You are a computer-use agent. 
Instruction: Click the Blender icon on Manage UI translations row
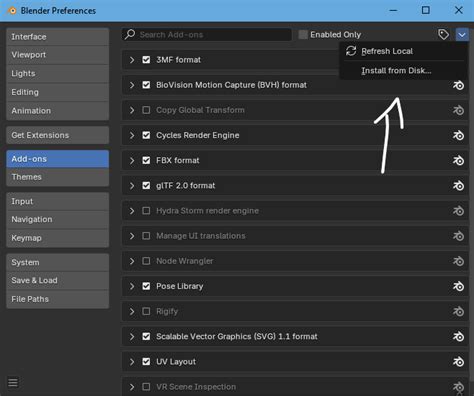458,236
